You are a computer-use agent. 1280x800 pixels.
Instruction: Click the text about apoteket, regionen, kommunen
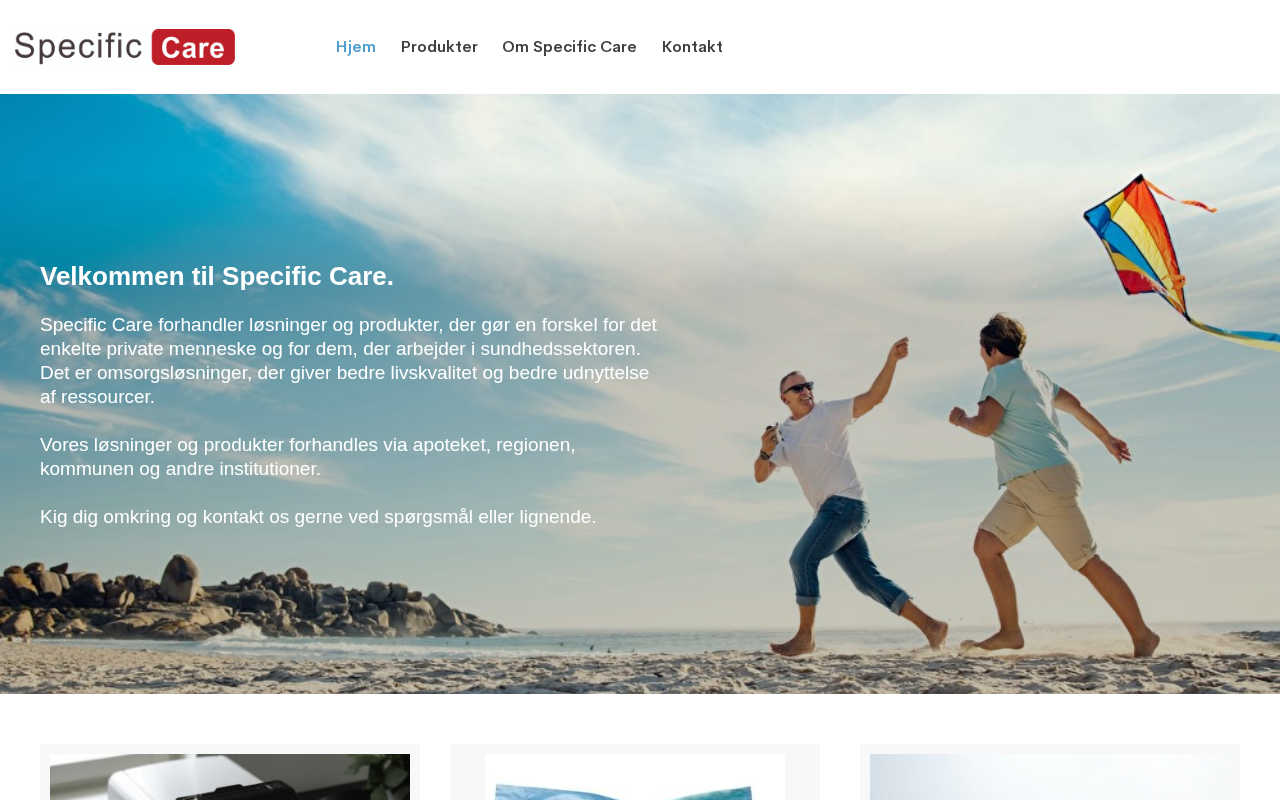tap(308, 457)
